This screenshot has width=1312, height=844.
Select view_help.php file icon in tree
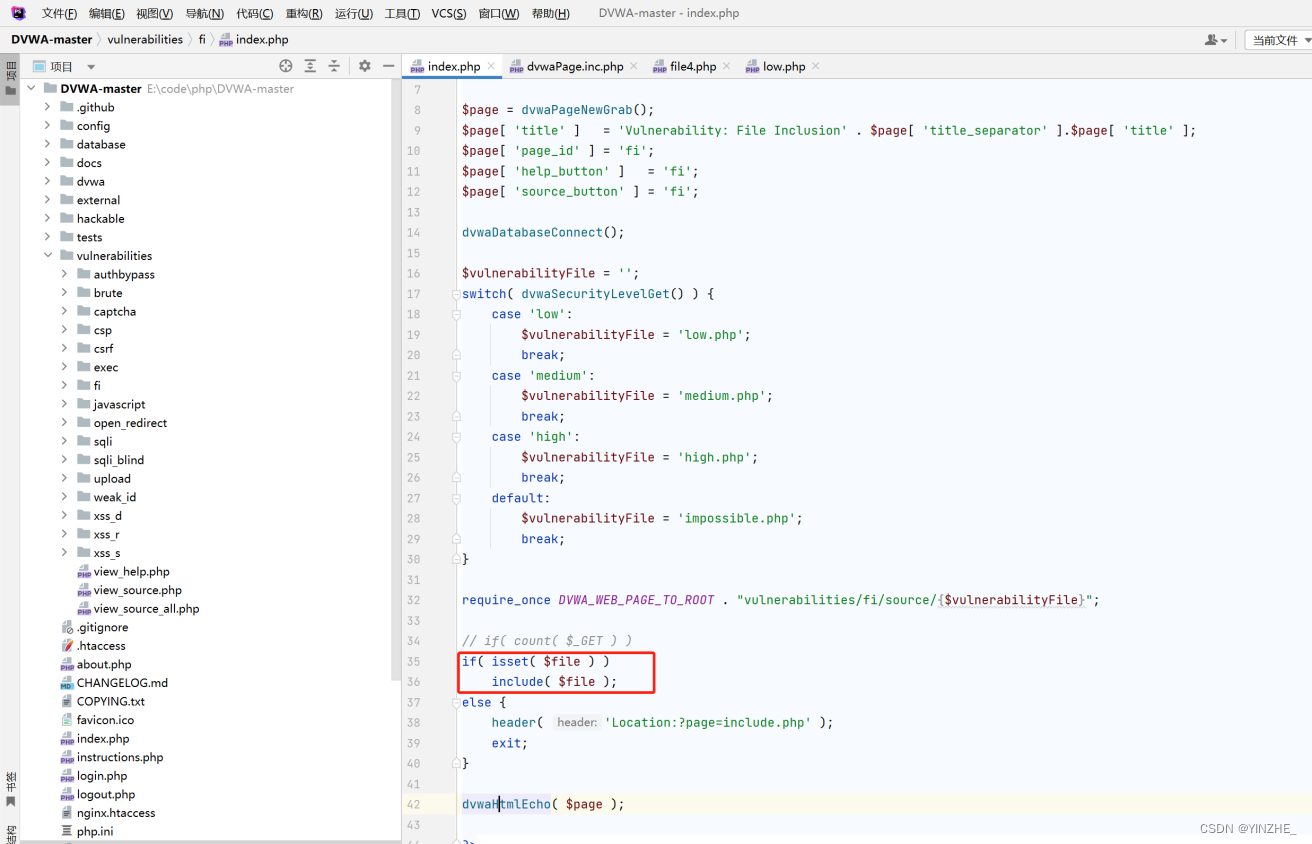pyautogui.click(x=84, y=572)
